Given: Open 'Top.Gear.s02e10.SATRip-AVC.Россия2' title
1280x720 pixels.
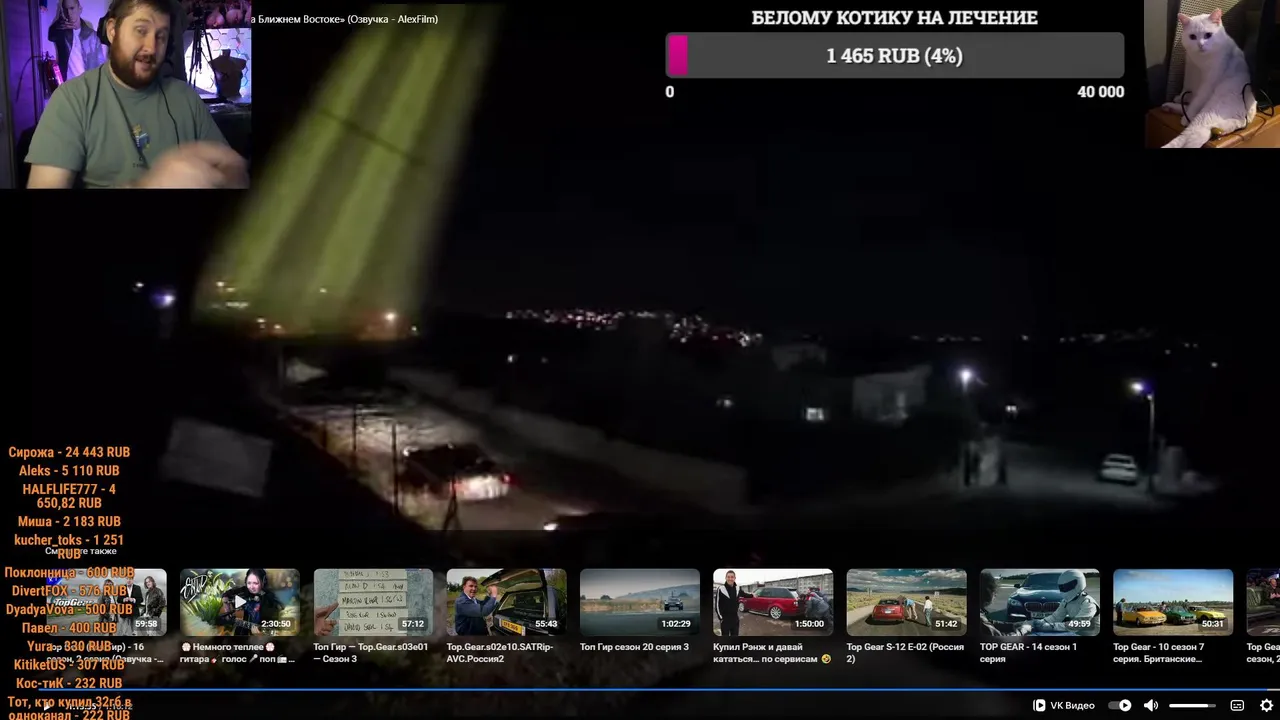Looking at the screenshot, I should pos(500,653).
